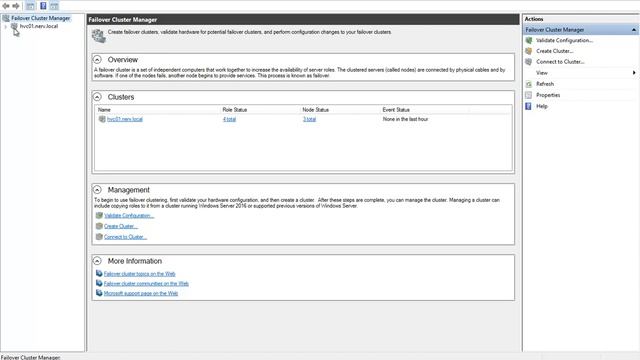The width and height of the screenshot is (640, 360).
Task: Choose Validate Configuration in Actions pane
Action: click(564, 40)
